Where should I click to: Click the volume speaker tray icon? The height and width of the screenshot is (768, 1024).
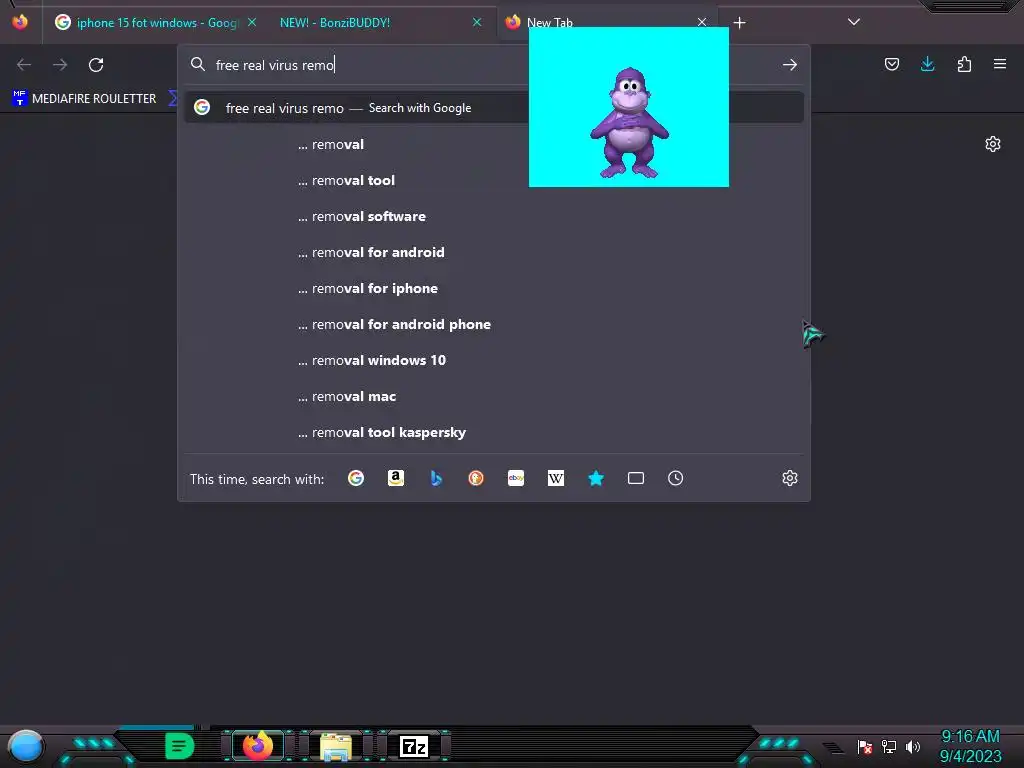coord(913,746)
